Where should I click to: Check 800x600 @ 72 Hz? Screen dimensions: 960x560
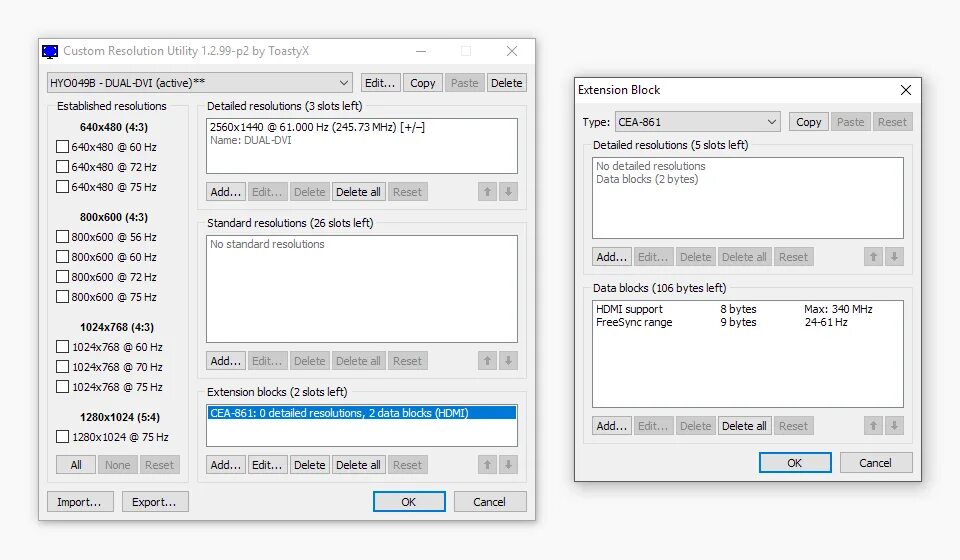62,277
